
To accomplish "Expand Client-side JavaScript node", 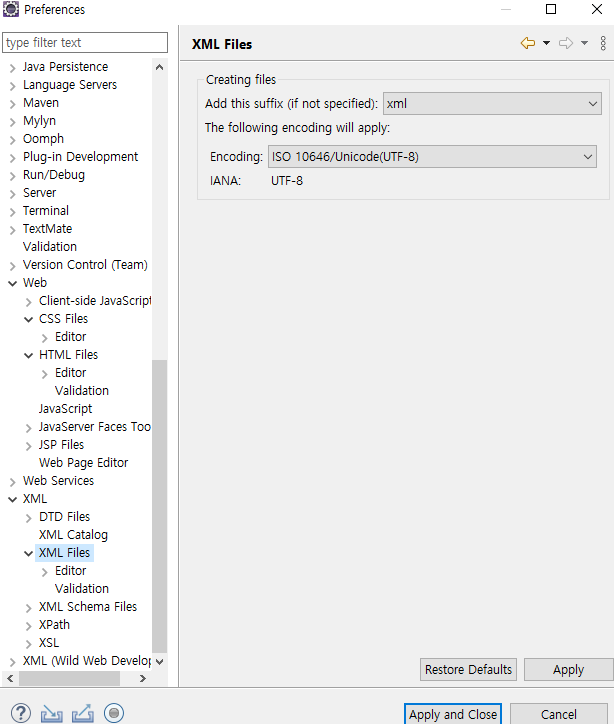I will pyautogui.click(x=29, y=302).
